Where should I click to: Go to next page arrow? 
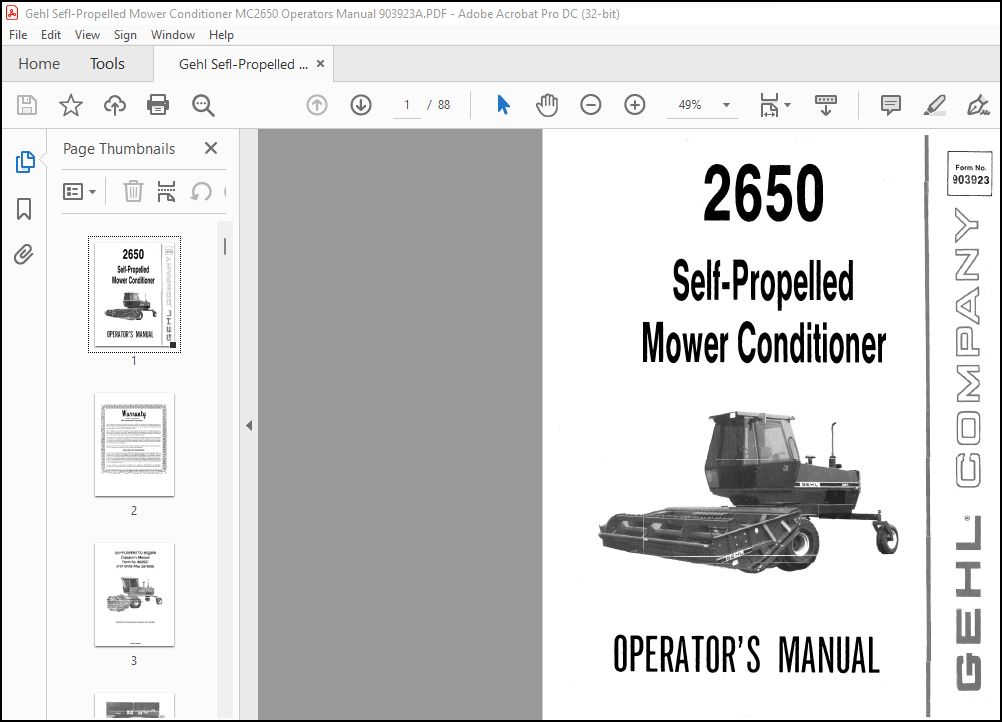(361, 105)
